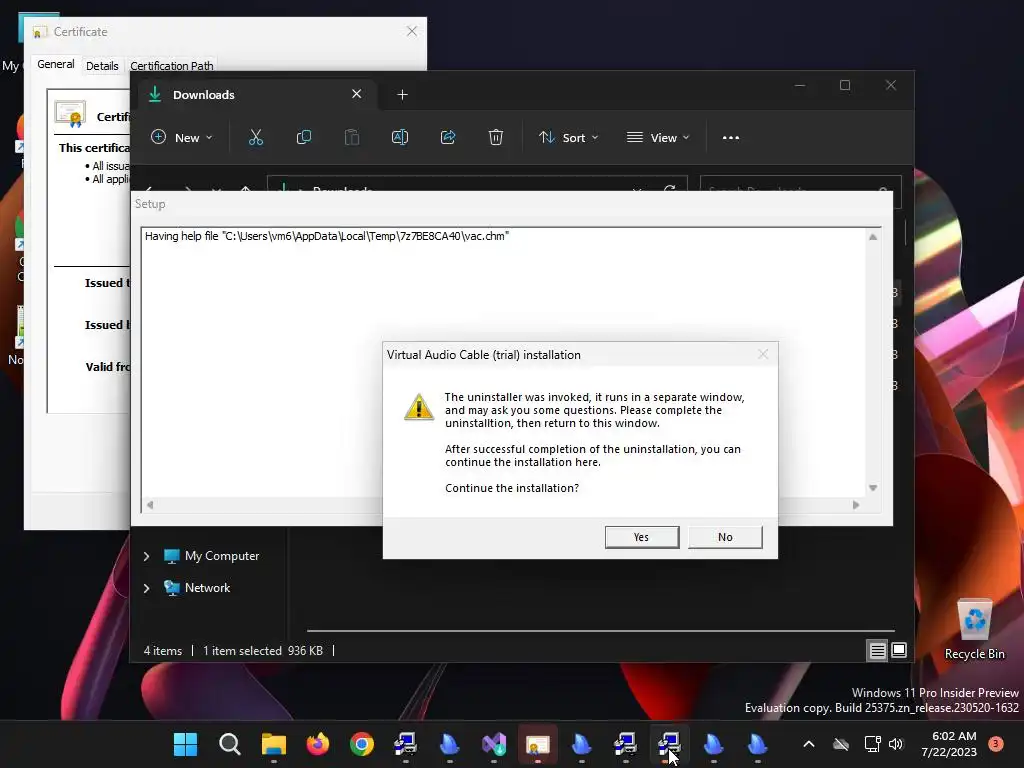The image size is (1024, 768).
Task: Maximize the Downloads Explorer window
Action: (845, 86)
